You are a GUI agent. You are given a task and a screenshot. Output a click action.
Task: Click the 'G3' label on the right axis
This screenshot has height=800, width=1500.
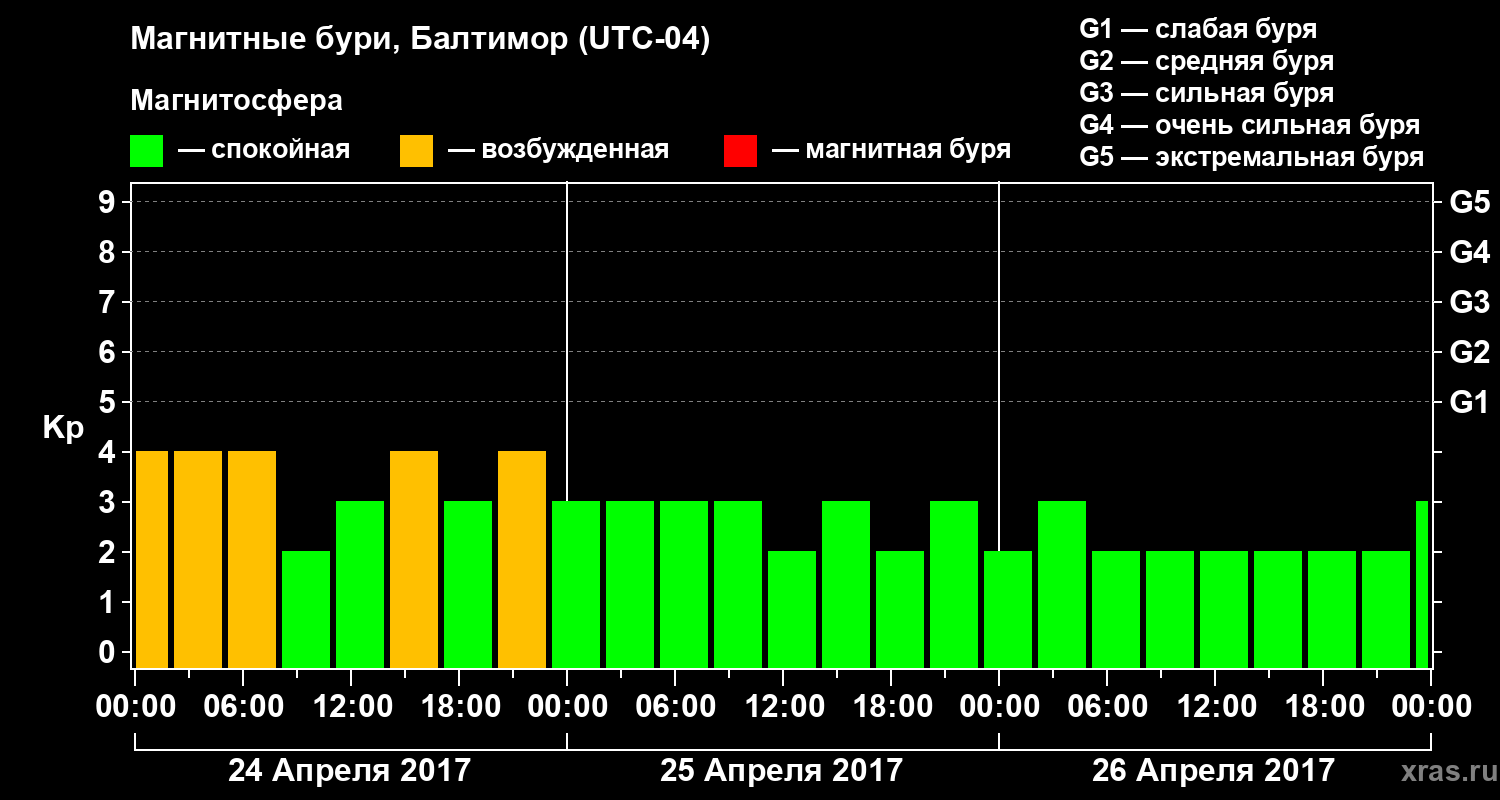pyautogui.click(x=1469, y=303)
